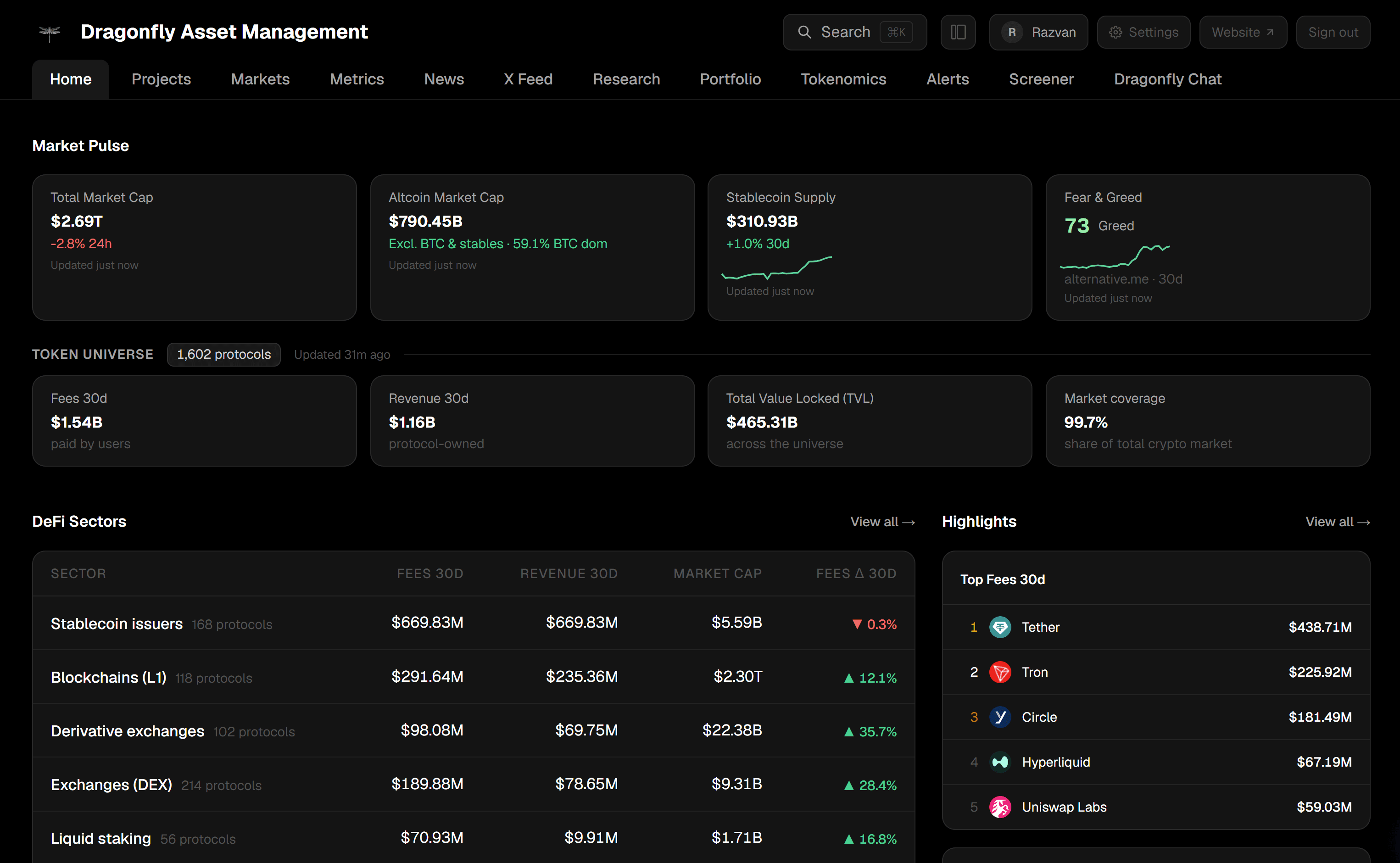Go to the Portfolio tab
Image resolution: width=1400 pixels, height=863 pixels.
(x=731, y=79)
